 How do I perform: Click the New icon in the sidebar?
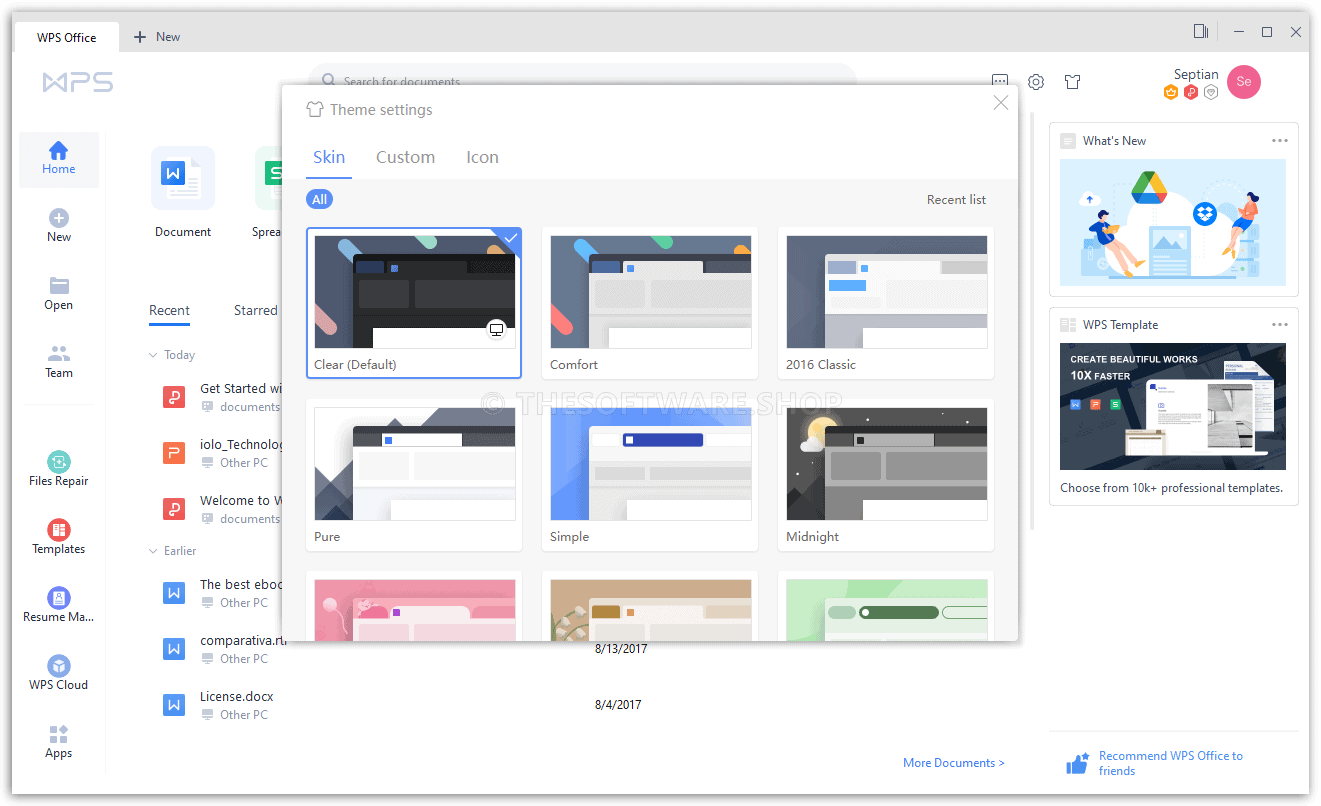pos(59,218)
